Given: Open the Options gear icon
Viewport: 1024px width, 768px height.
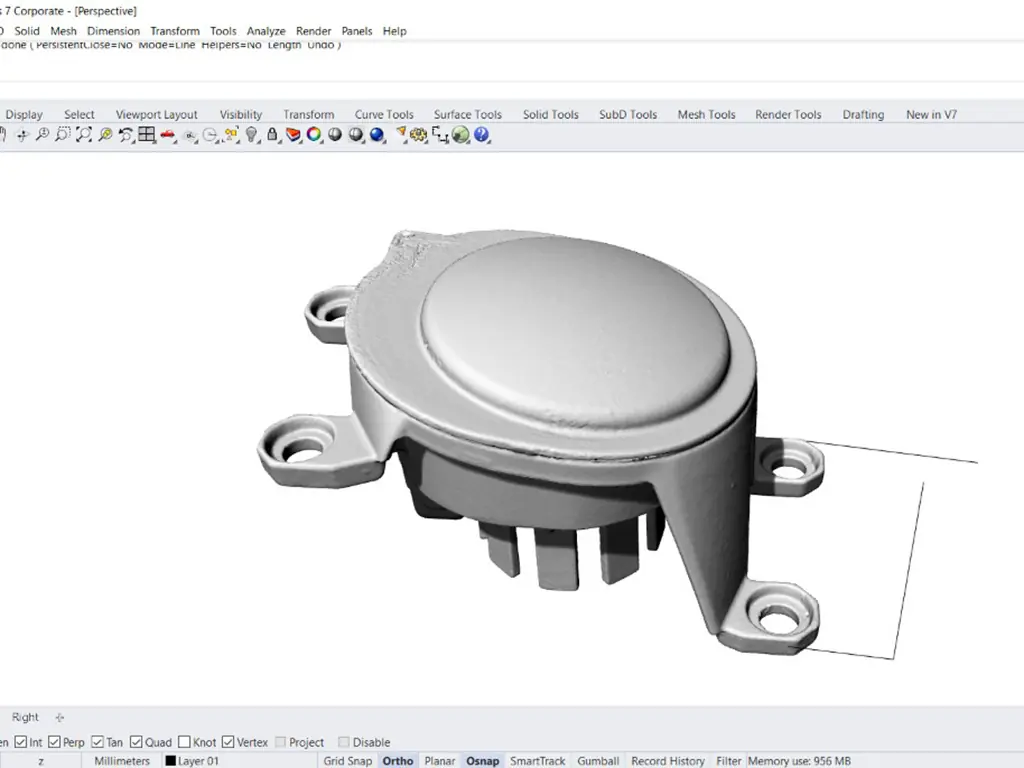Looking at the screenshot, I should [418, 135].
